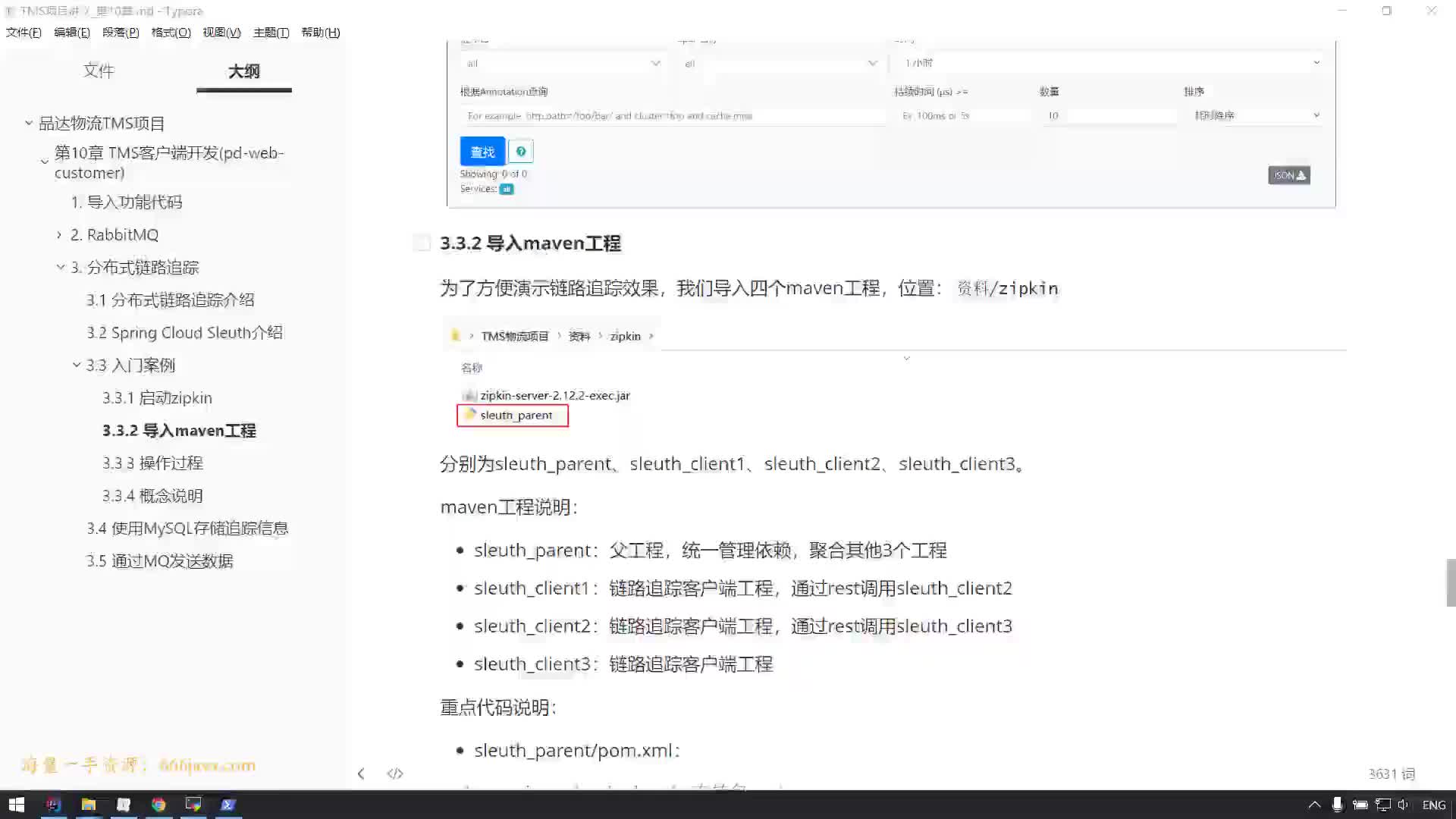Open the Windows Start menu
The height and width of the screenshot is (819, 1456).
click(17, 805)
